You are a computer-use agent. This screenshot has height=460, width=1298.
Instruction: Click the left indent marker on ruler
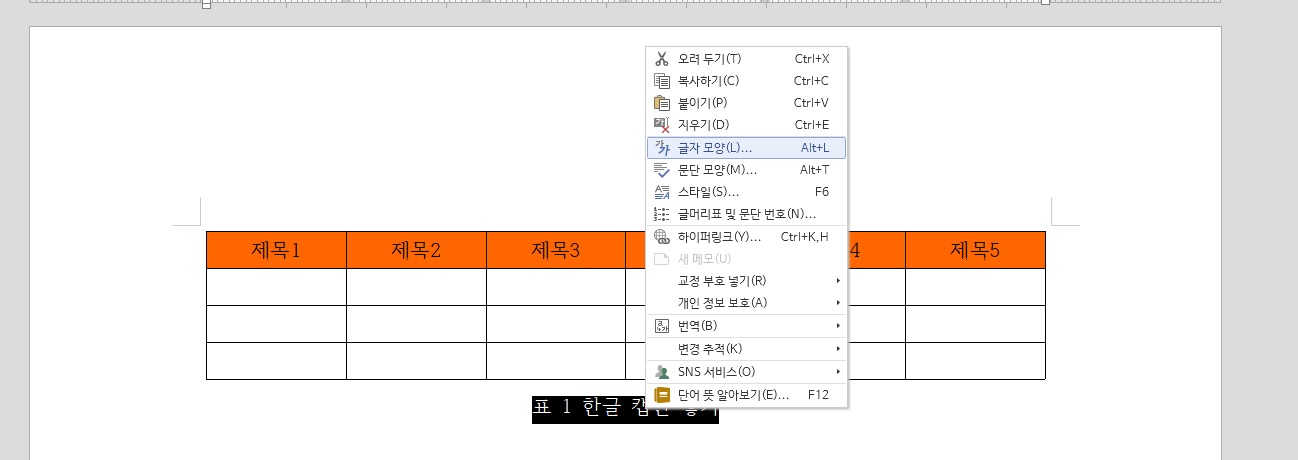(206, 3)
